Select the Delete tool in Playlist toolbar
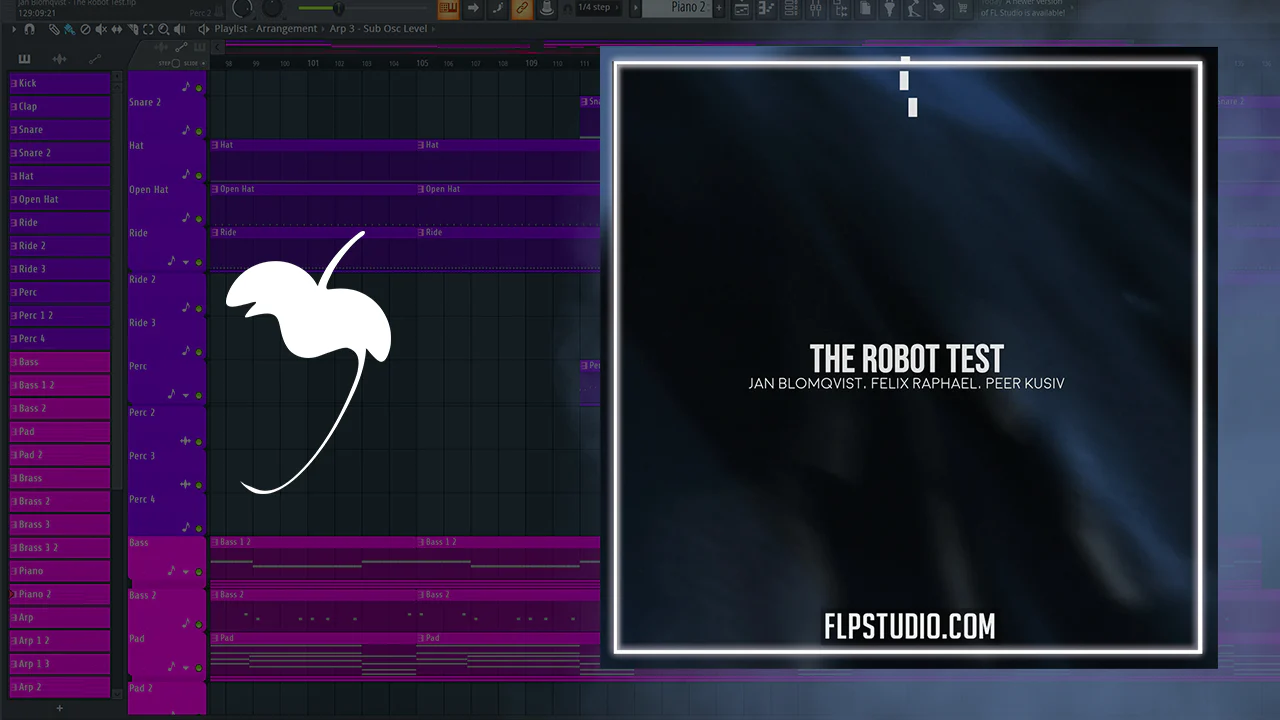This screenshot has height=720, width=1280. pos(84,29)
